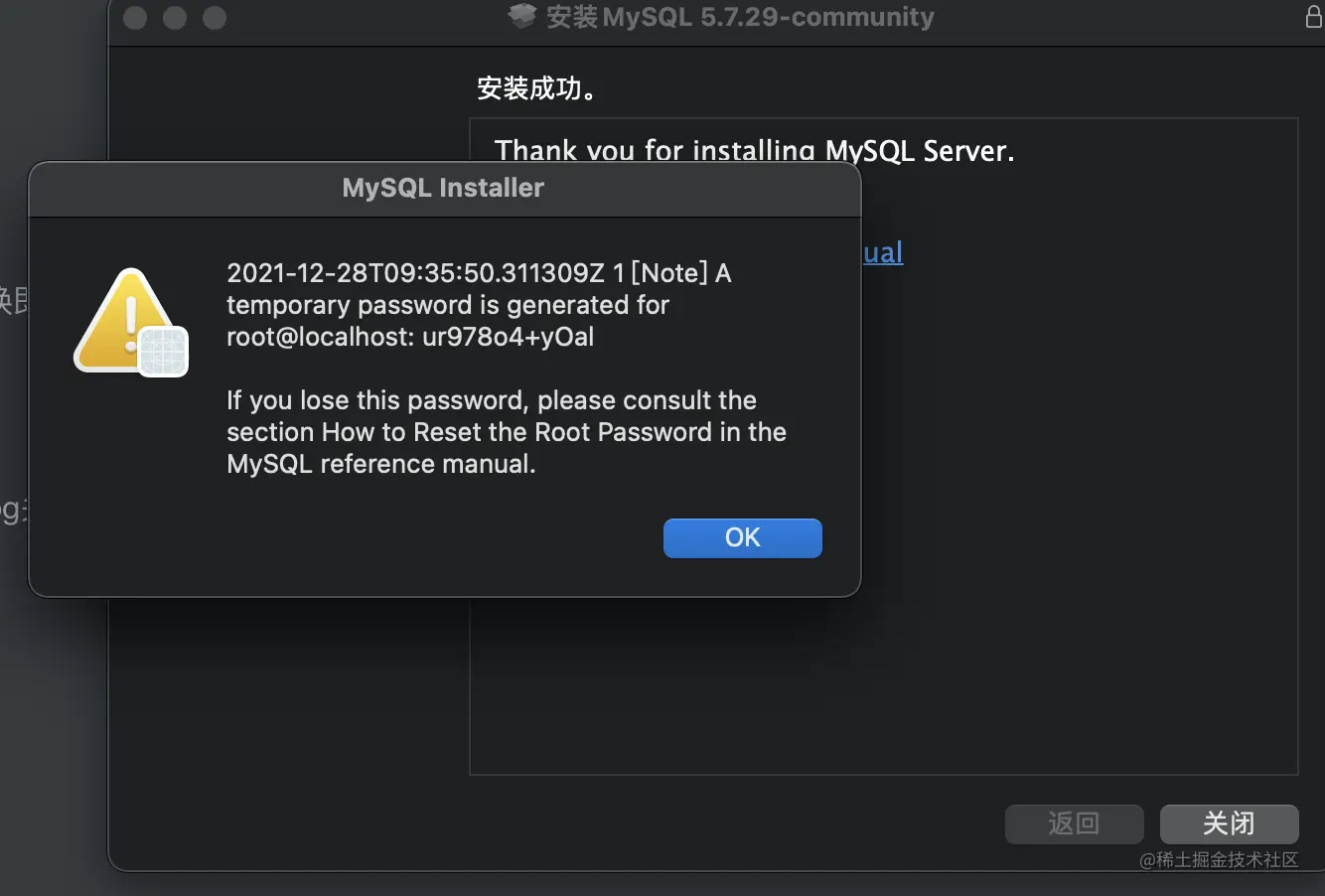This screenshot has height=896, width=1325.
Task: Click the "MySQL reference manual." line
Action: (x=380, y=464)
